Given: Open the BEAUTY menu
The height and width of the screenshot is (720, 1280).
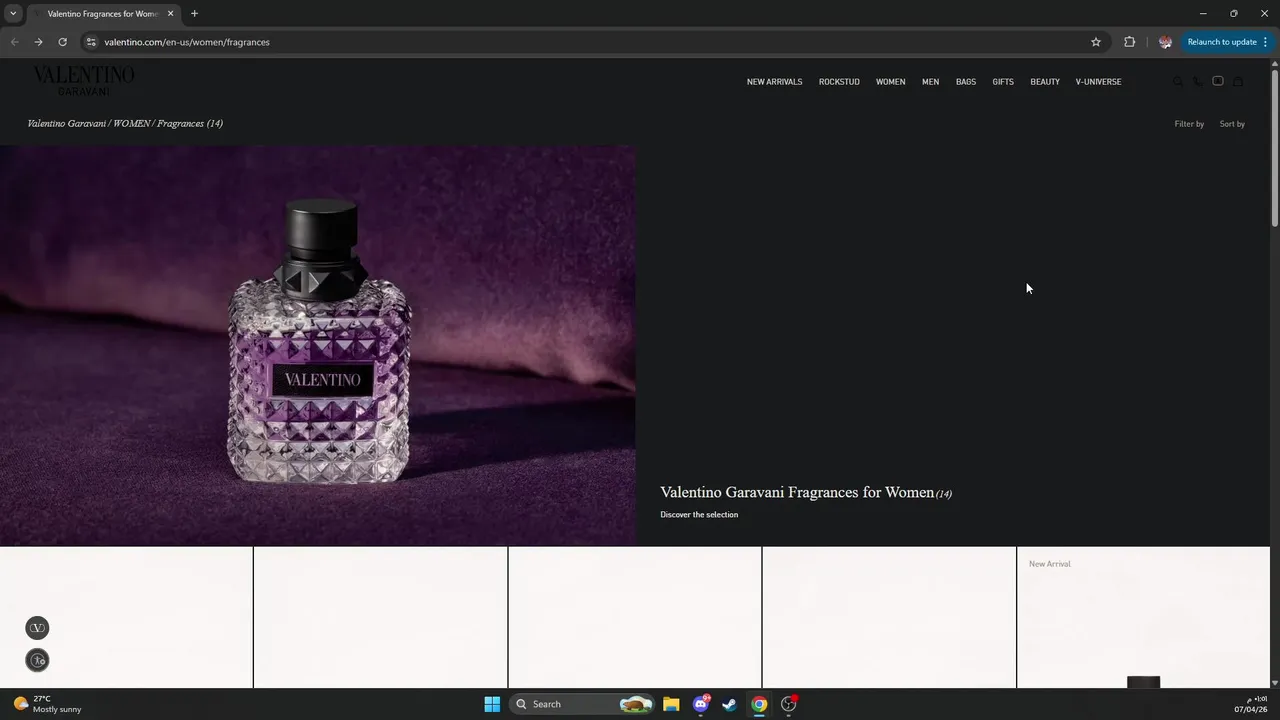Looking at the screenshot, I should 1045,82.
